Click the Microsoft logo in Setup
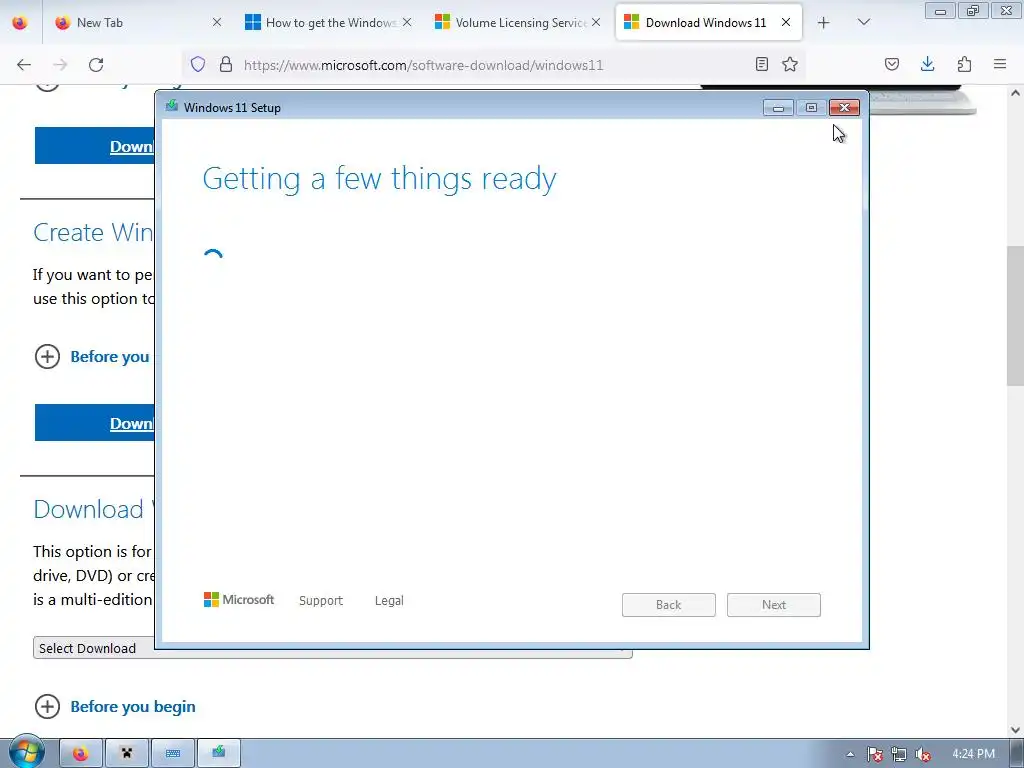The image size is (1024, 768). tap(239, 600)
